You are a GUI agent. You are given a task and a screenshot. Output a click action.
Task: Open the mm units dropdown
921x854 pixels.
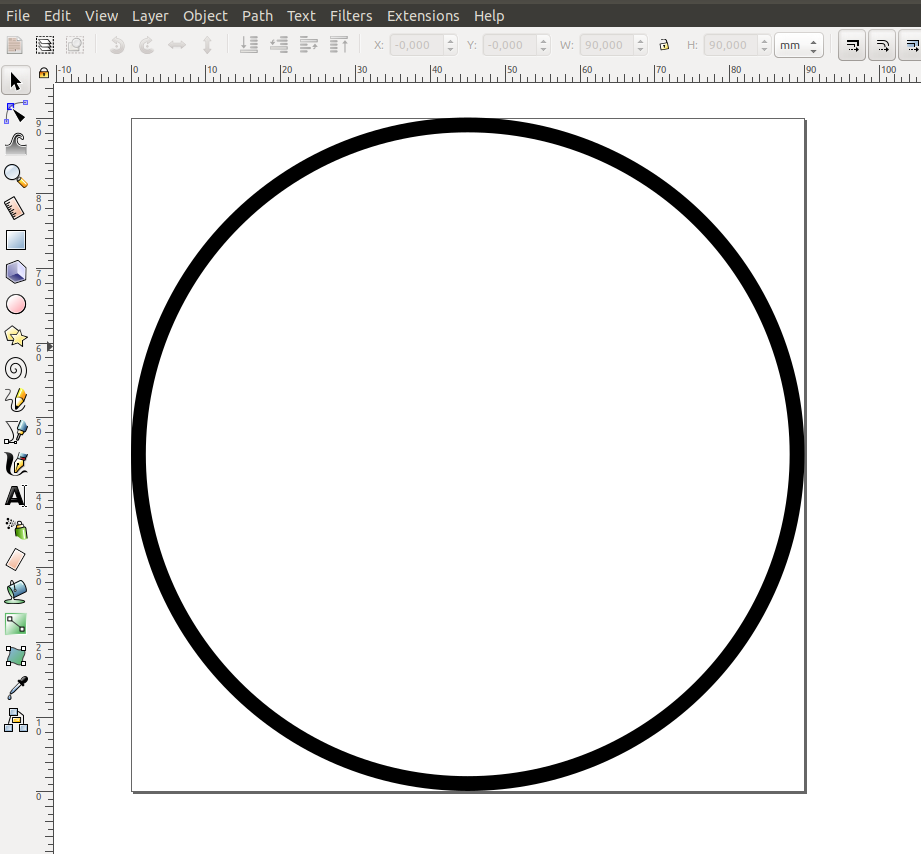(799, 45)
